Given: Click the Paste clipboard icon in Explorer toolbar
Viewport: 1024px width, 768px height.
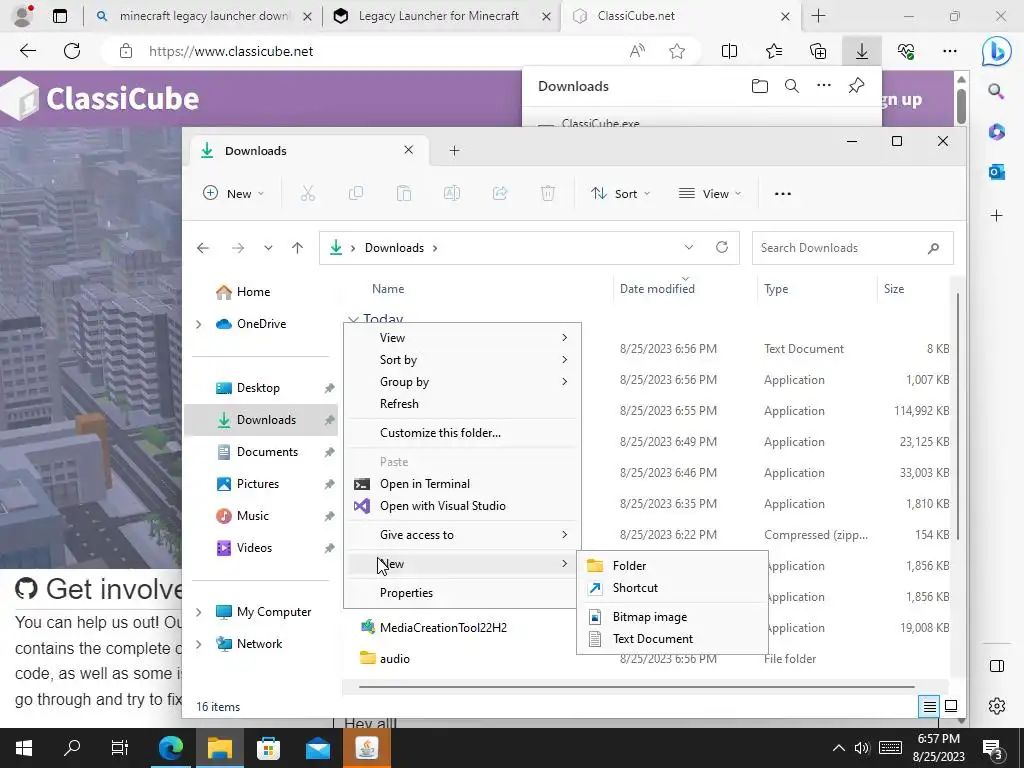Looking at the screenshot, I should pos(404,193).
